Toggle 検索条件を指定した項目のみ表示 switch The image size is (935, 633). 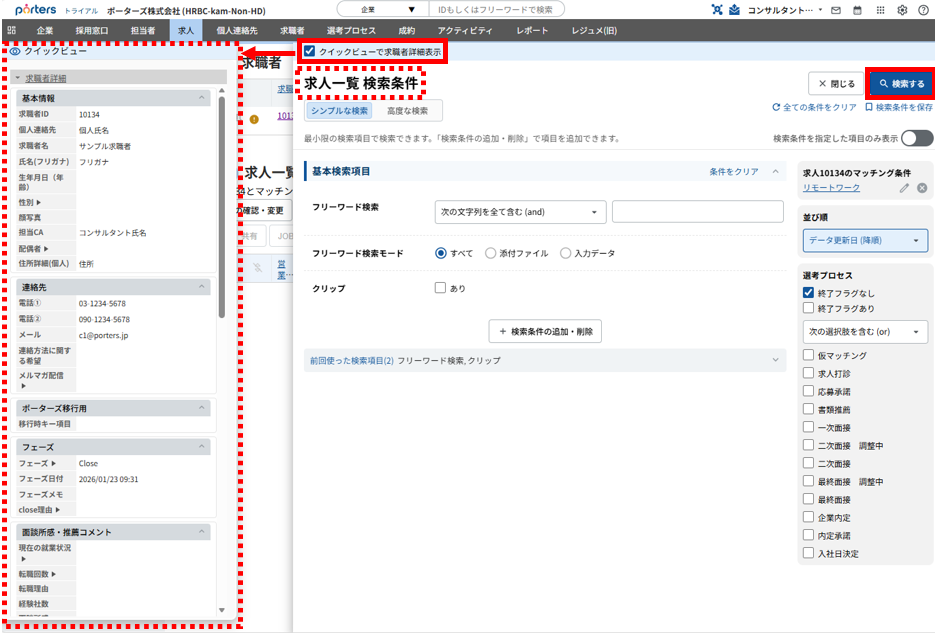point(916,138)
